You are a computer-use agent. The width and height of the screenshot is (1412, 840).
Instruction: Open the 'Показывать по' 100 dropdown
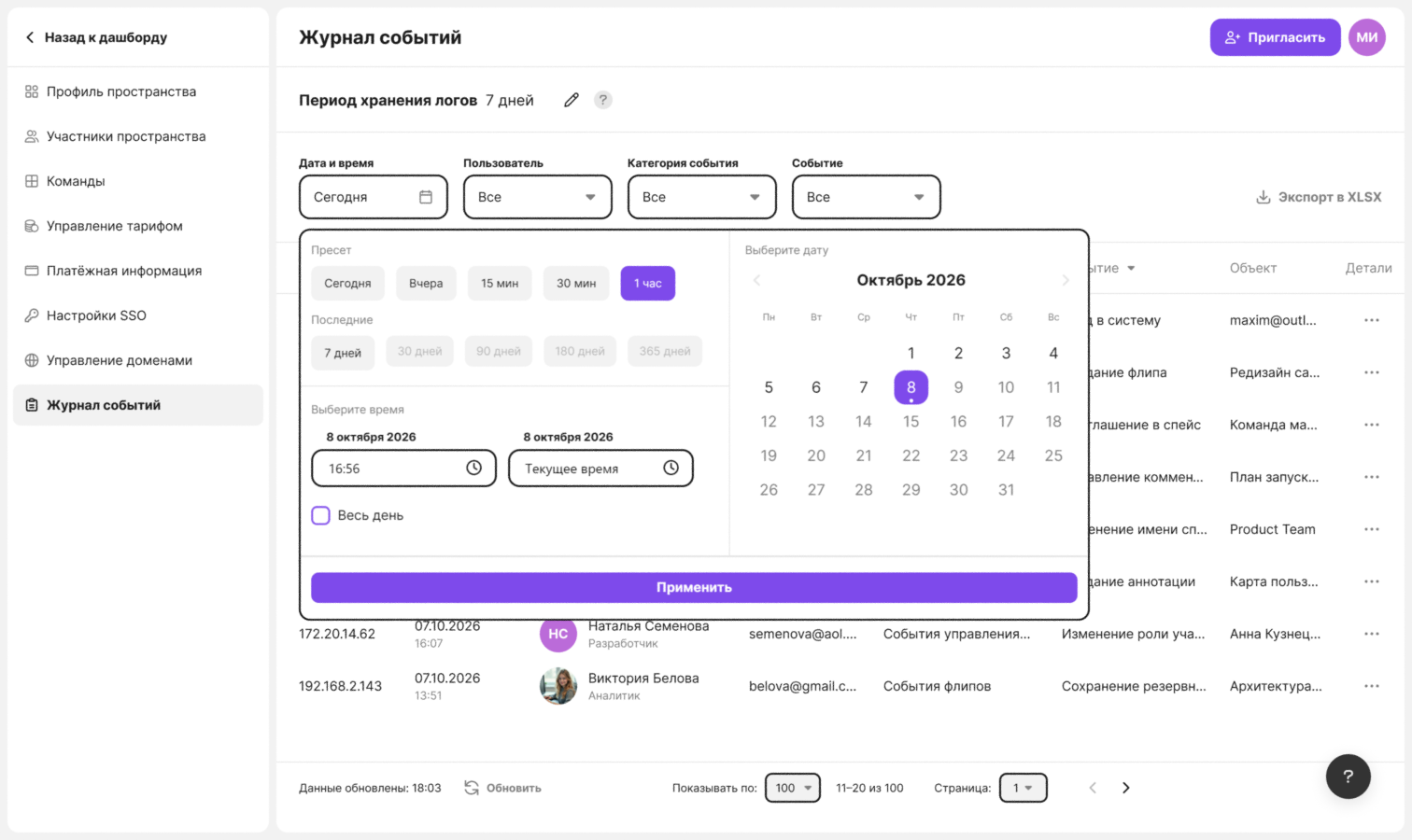pos(793,788)
